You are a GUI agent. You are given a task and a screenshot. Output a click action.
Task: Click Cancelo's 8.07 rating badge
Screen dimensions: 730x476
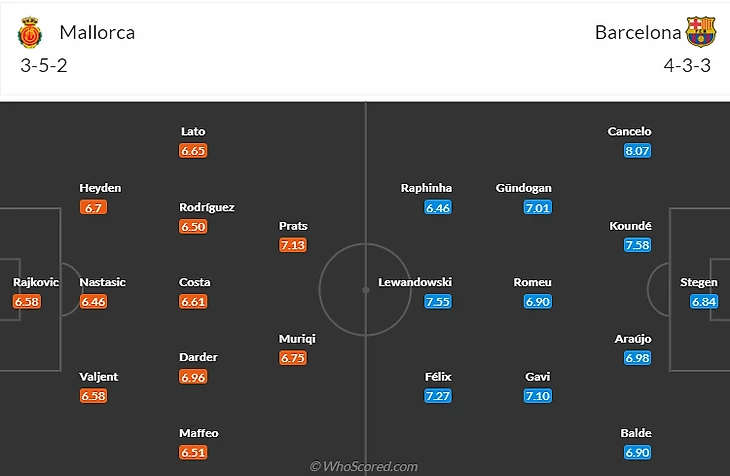(x=637, y=151)
